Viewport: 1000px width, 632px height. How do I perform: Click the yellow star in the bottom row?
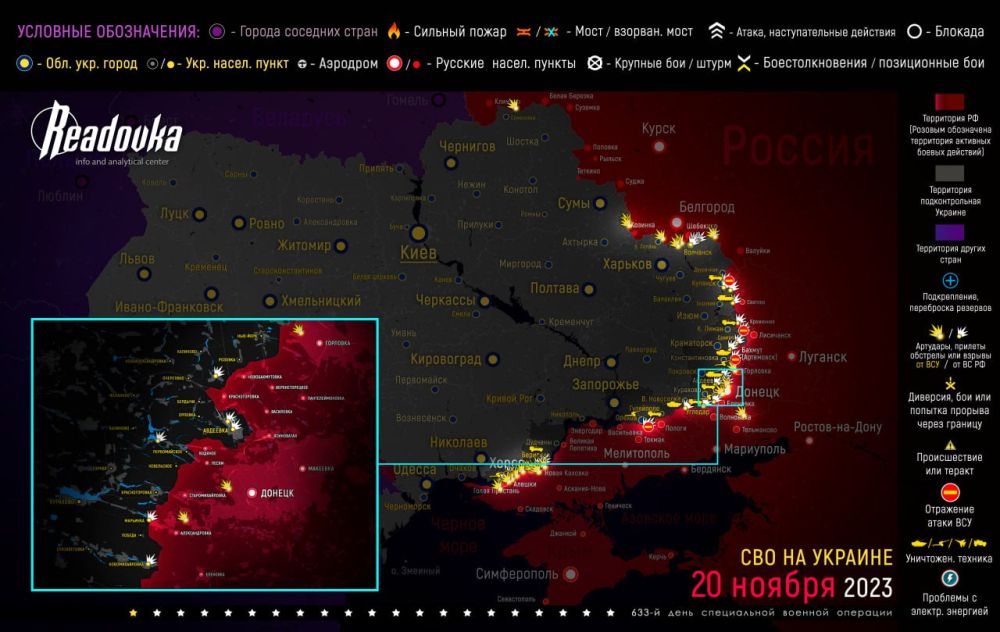pyautogui.click(x=133, y=613)
